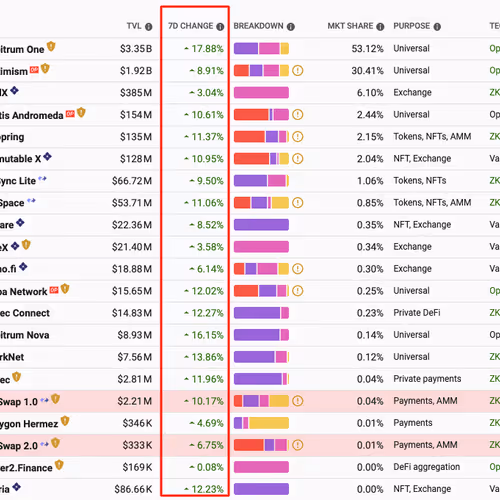Click the info icon next to TVL header
Screen dimensions: 500x500
(149, 27)
